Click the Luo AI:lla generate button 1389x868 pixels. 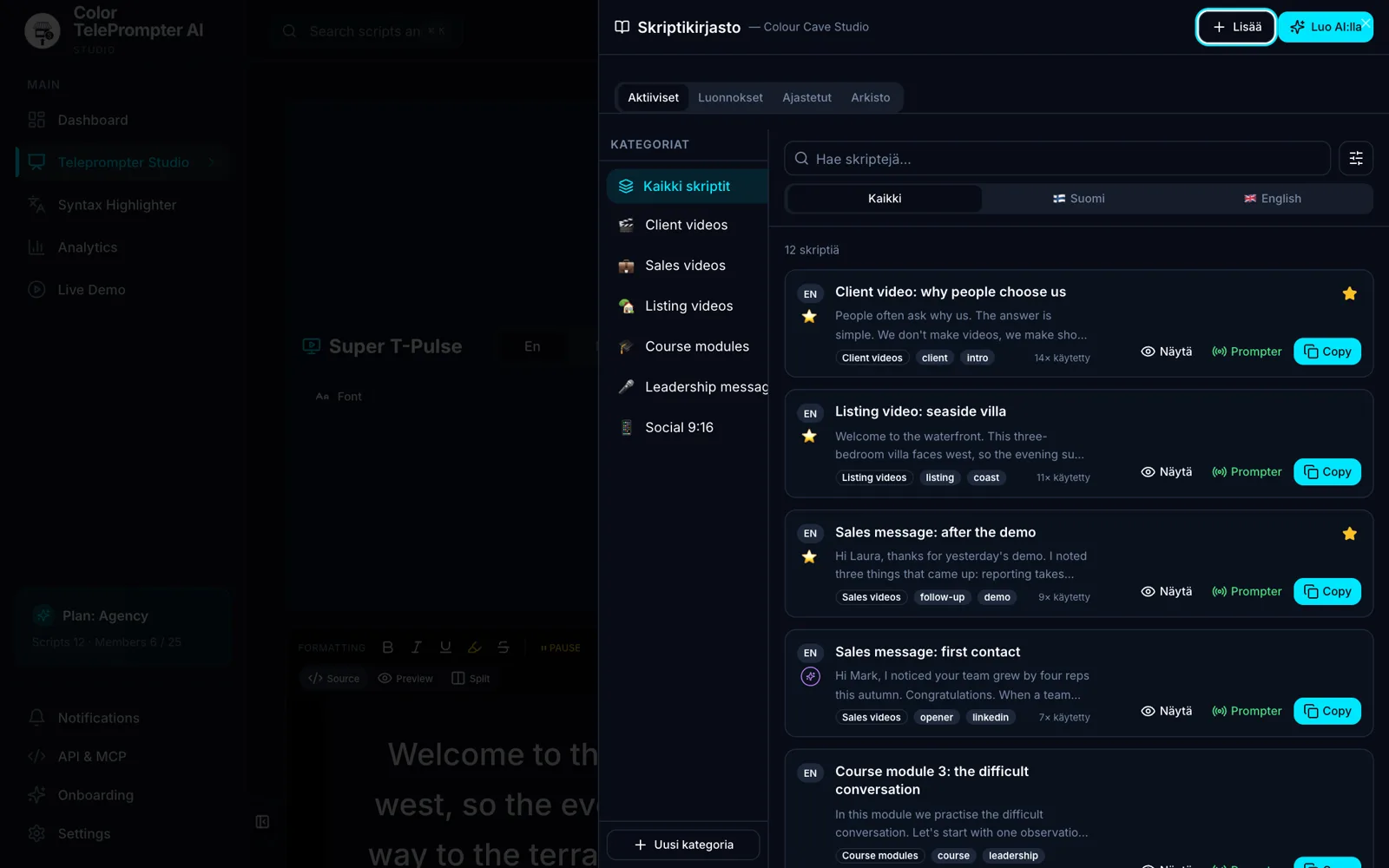[x=1325, y=27]
